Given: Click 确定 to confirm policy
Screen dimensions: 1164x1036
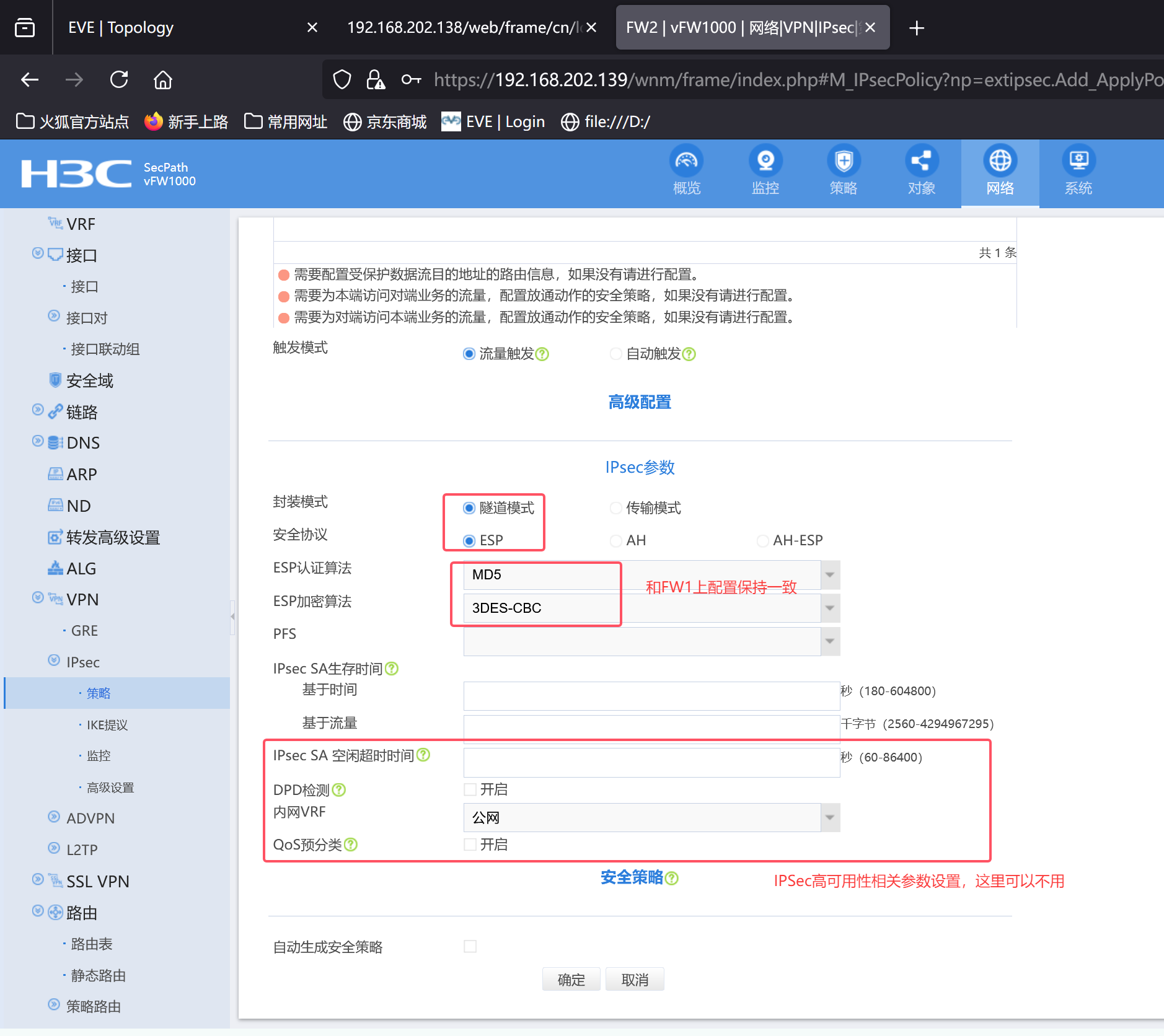Looking at the screenshot, I should point(571,979).
